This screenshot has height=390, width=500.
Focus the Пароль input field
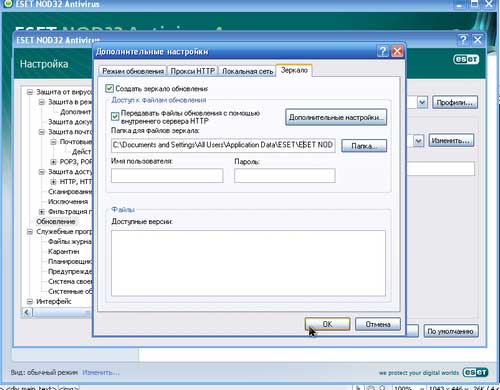coord(285,175)
